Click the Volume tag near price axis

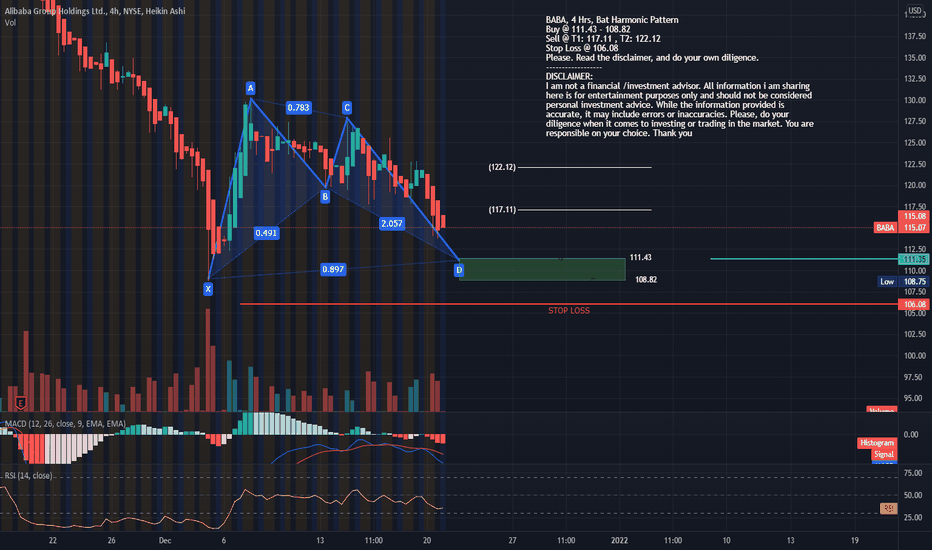pyautogui.click(x=881, y=410)
